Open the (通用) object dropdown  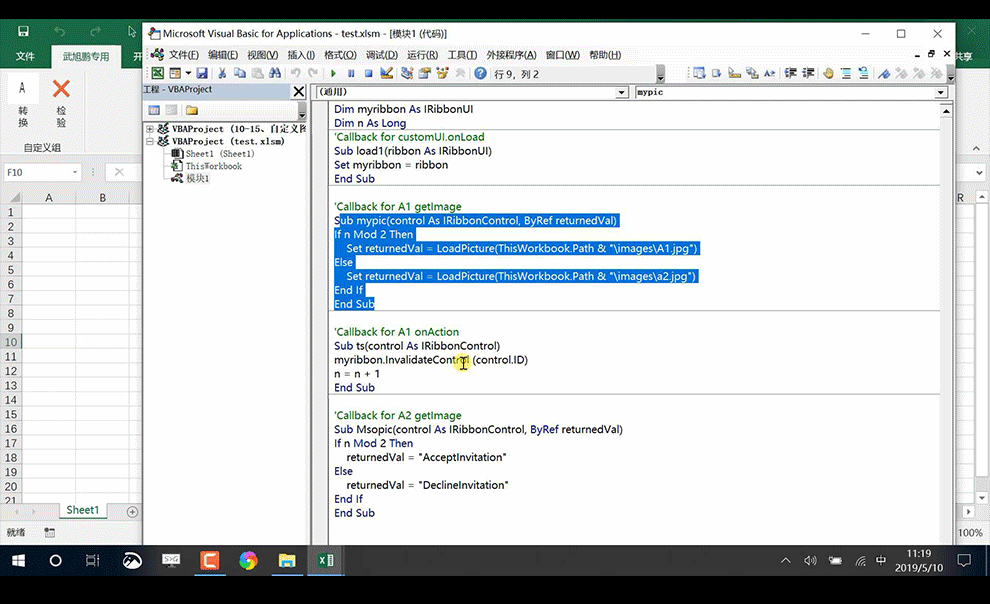[621, 92]
